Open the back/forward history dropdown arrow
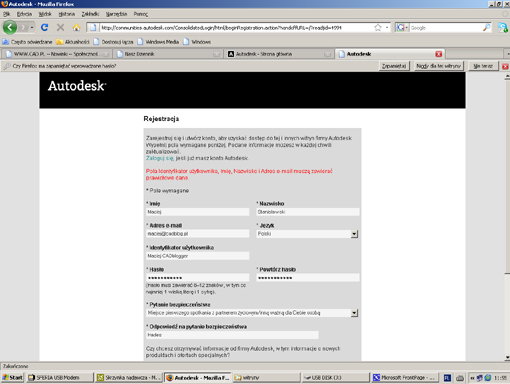Viewport: 510px width, 384px height. (32, 27)
